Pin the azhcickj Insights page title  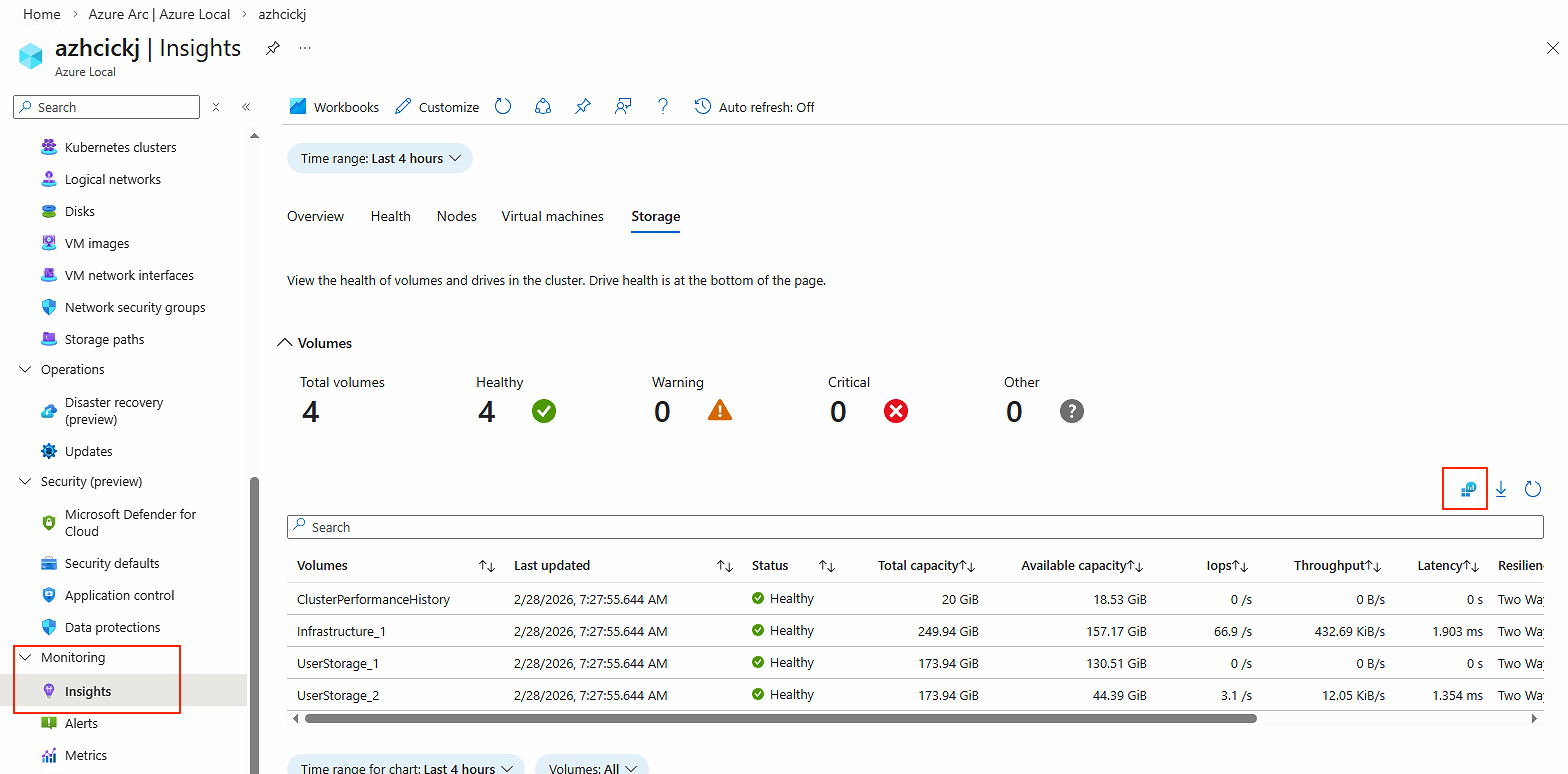coord(272,48)
